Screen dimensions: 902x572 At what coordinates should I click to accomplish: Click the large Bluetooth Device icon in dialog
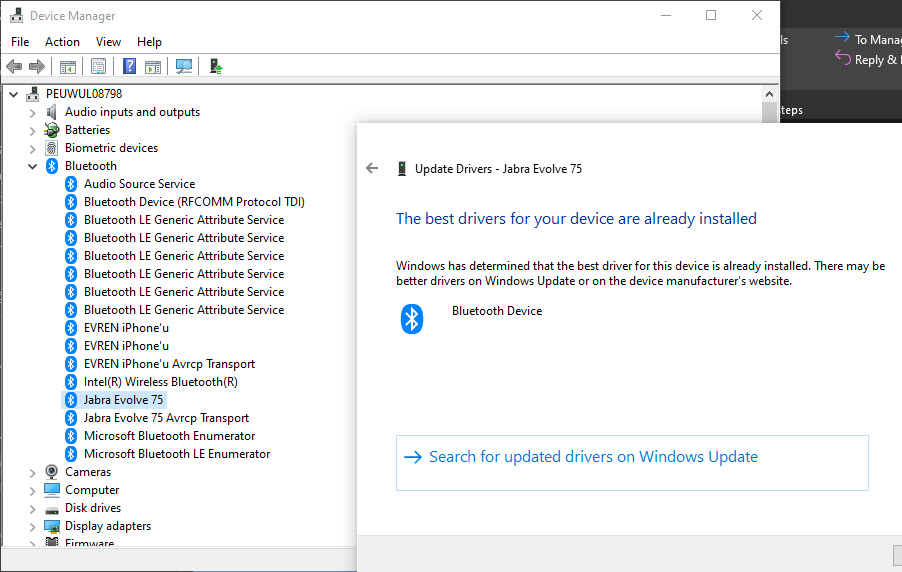(412, 319)
